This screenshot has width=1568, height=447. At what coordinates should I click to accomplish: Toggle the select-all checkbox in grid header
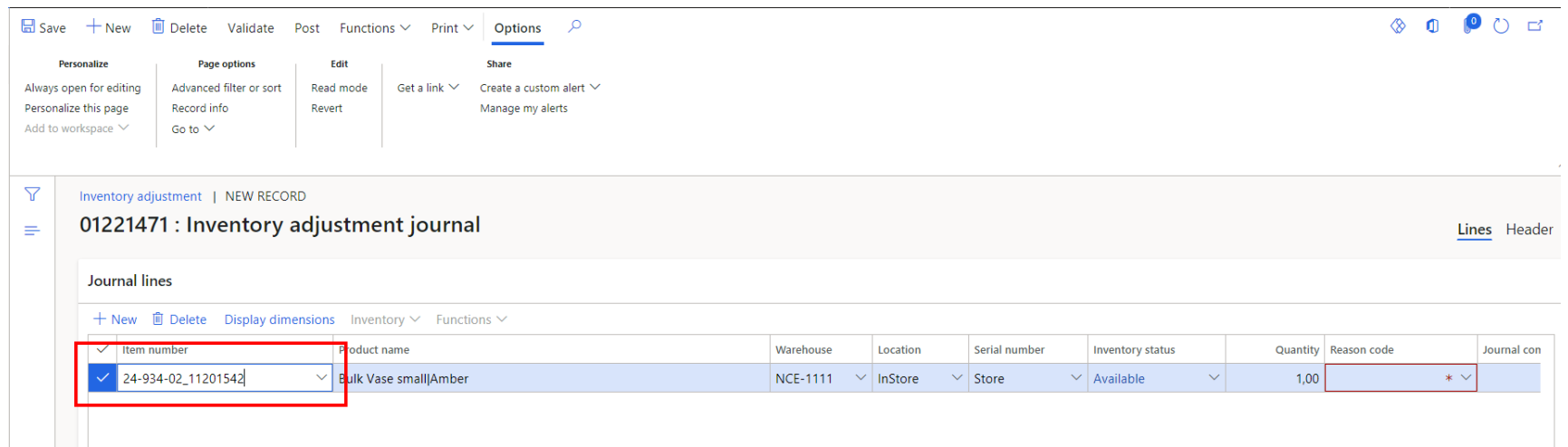pyautogui.click(x=102, y=349)
